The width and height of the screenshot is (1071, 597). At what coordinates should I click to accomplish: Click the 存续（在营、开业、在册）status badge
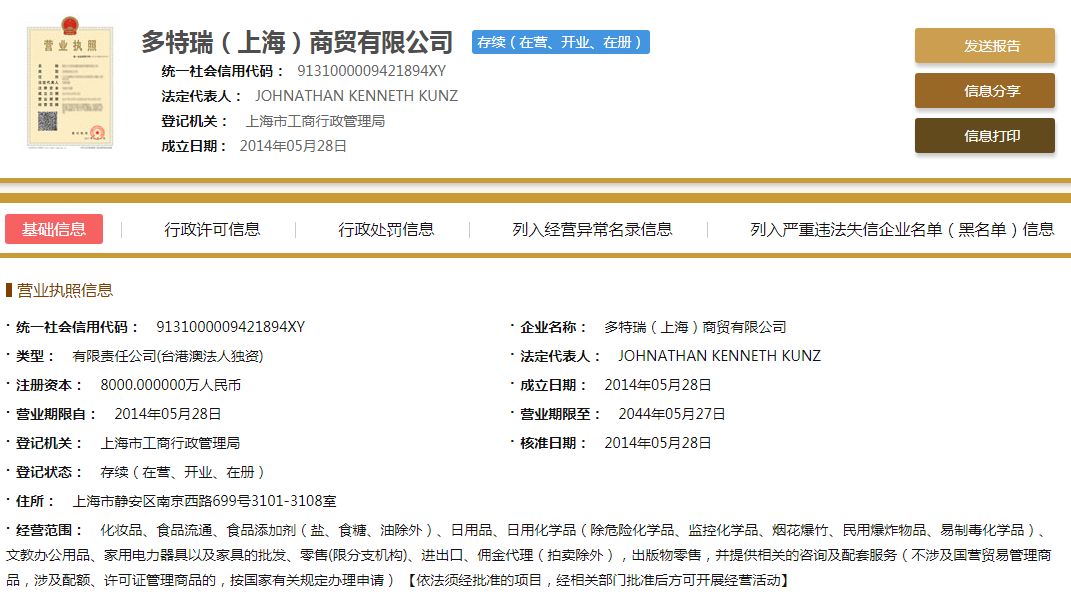click(560, 42)
